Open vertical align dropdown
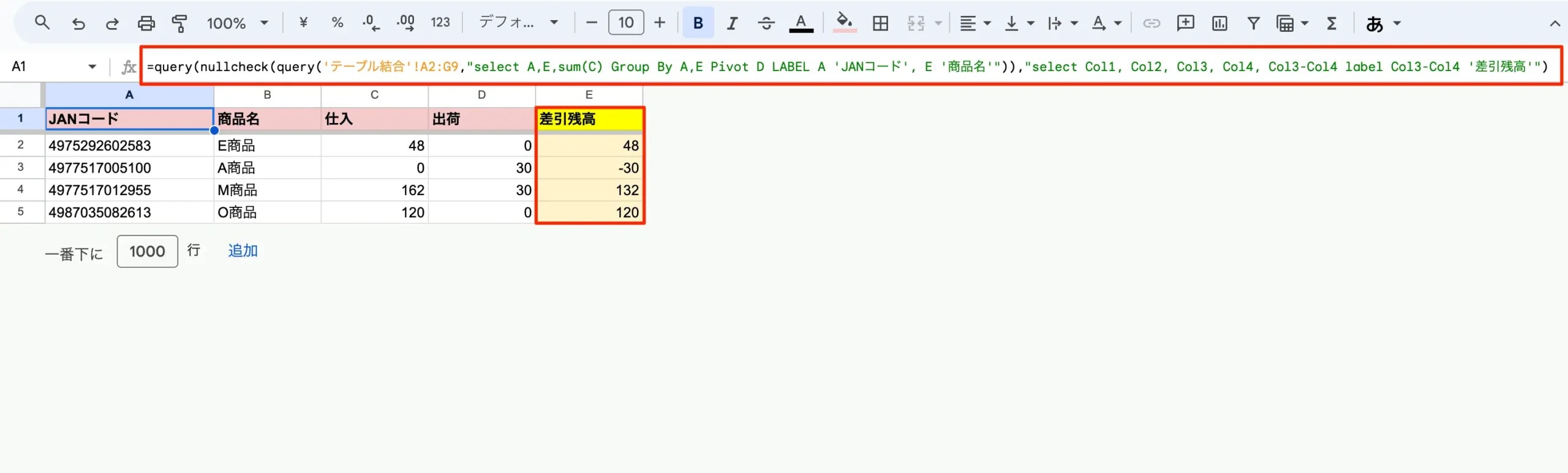1568x473 pixels. click(x=1019, y=23)
